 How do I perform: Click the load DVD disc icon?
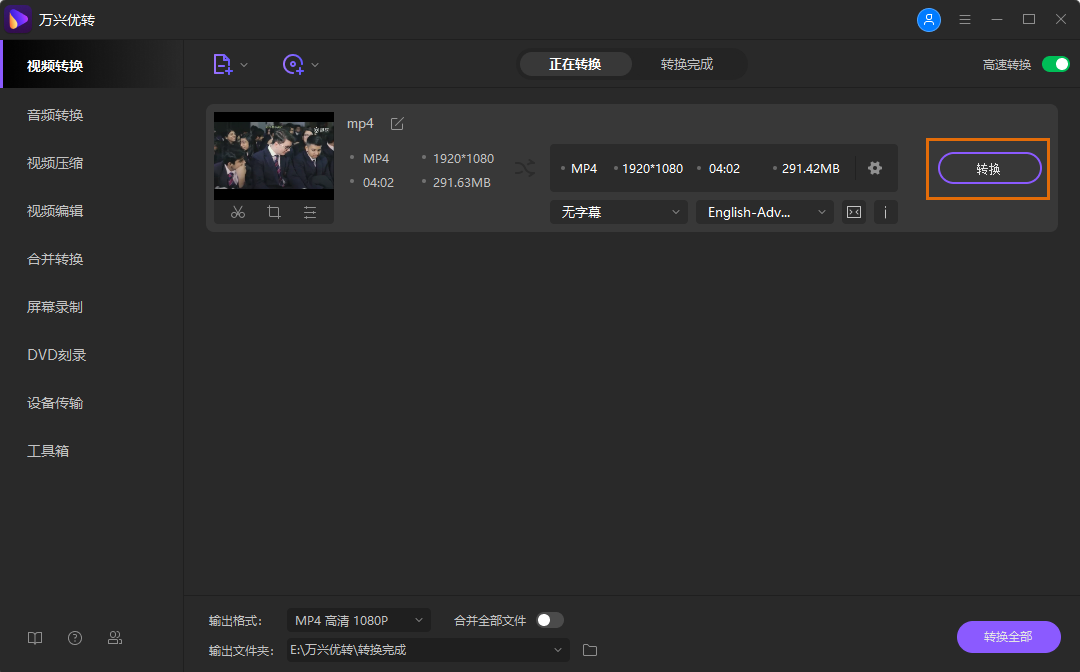point(293,64)
